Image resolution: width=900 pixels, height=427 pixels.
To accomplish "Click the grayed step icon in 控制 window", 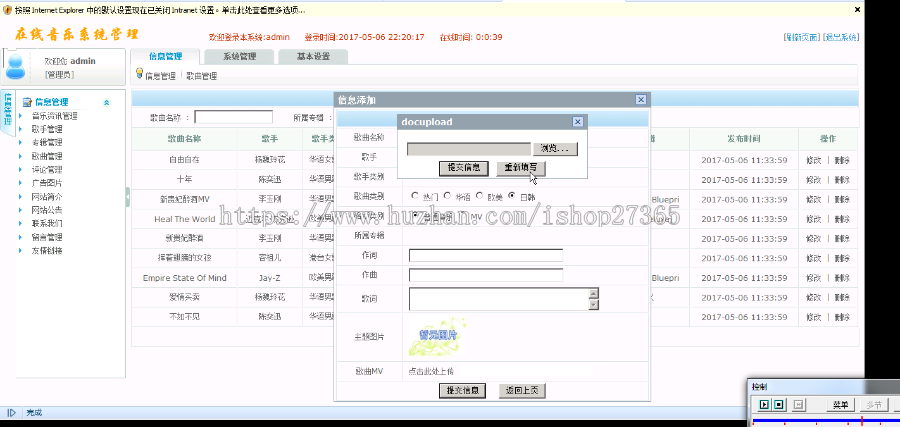I will 798,405.
